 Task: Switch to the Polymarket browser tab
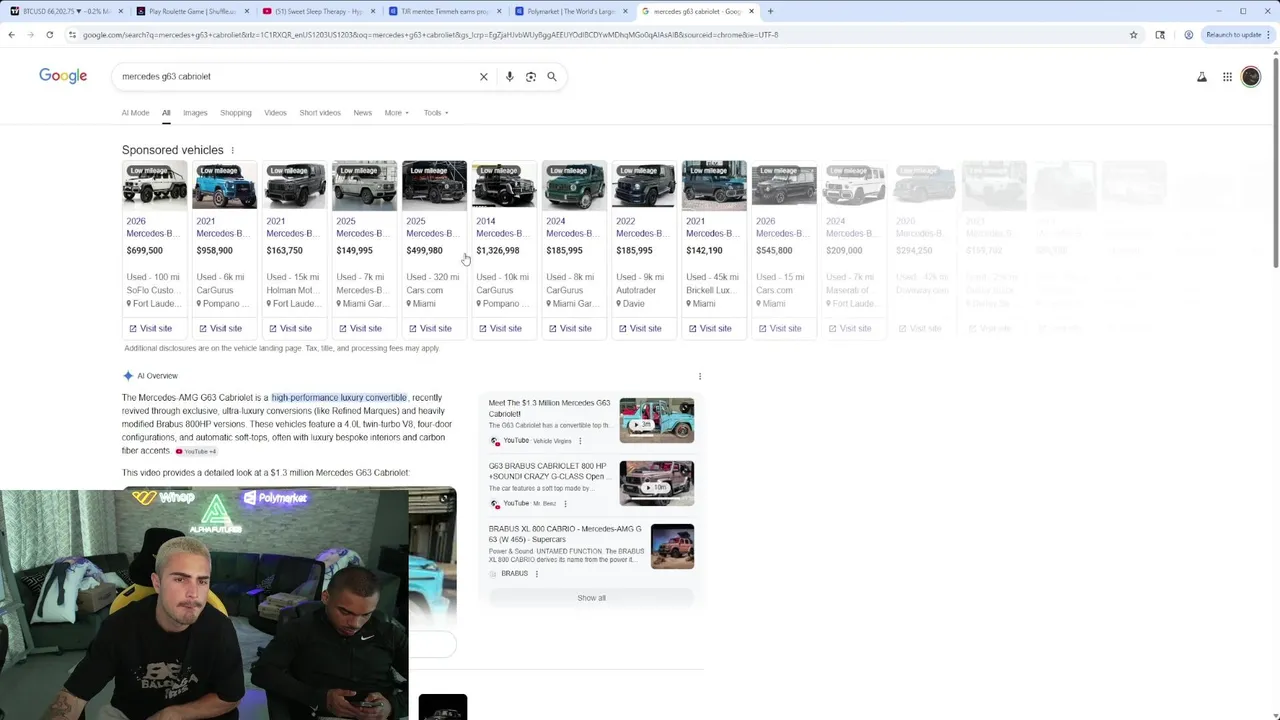(x=570, y=12)
